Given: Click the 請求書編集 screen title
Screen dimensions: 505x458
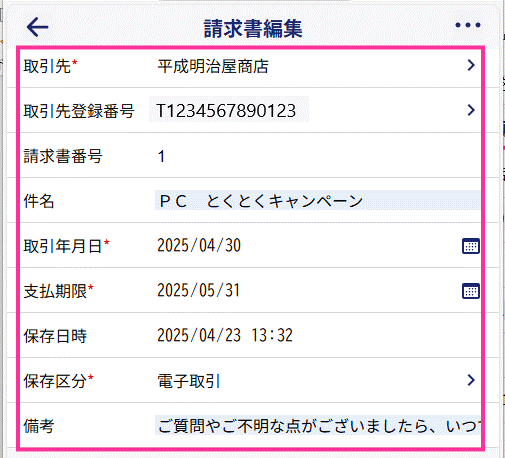Looking at the screenshot, I should pos(253,29).
